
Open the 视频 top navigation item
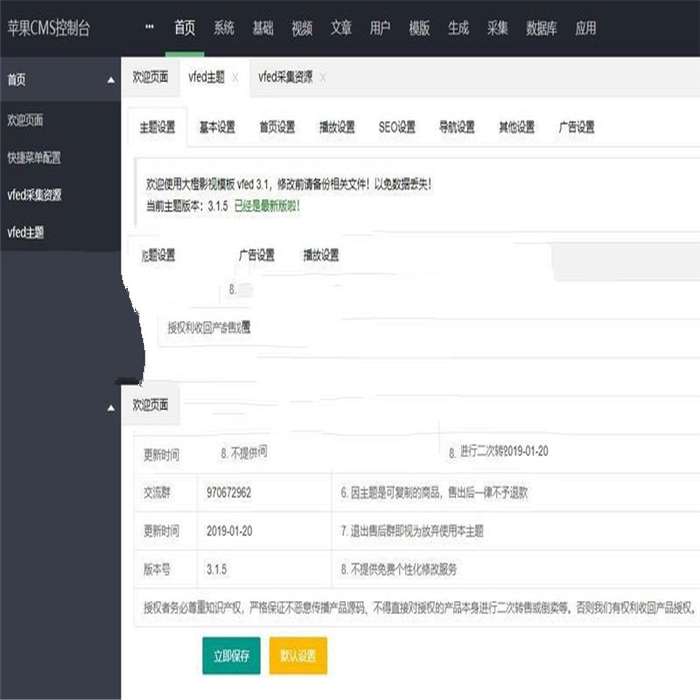point(302,28)
